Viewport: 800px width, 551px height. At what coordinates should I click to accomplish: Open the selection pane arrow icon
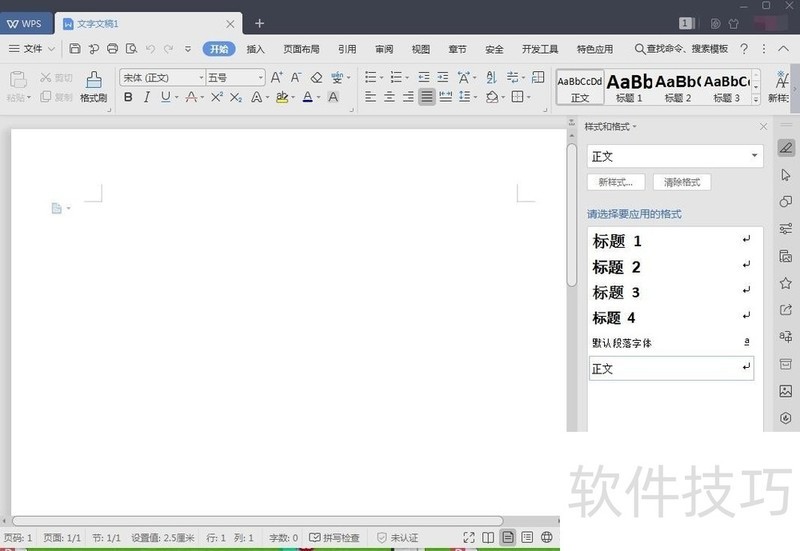[x=786, y=175]
